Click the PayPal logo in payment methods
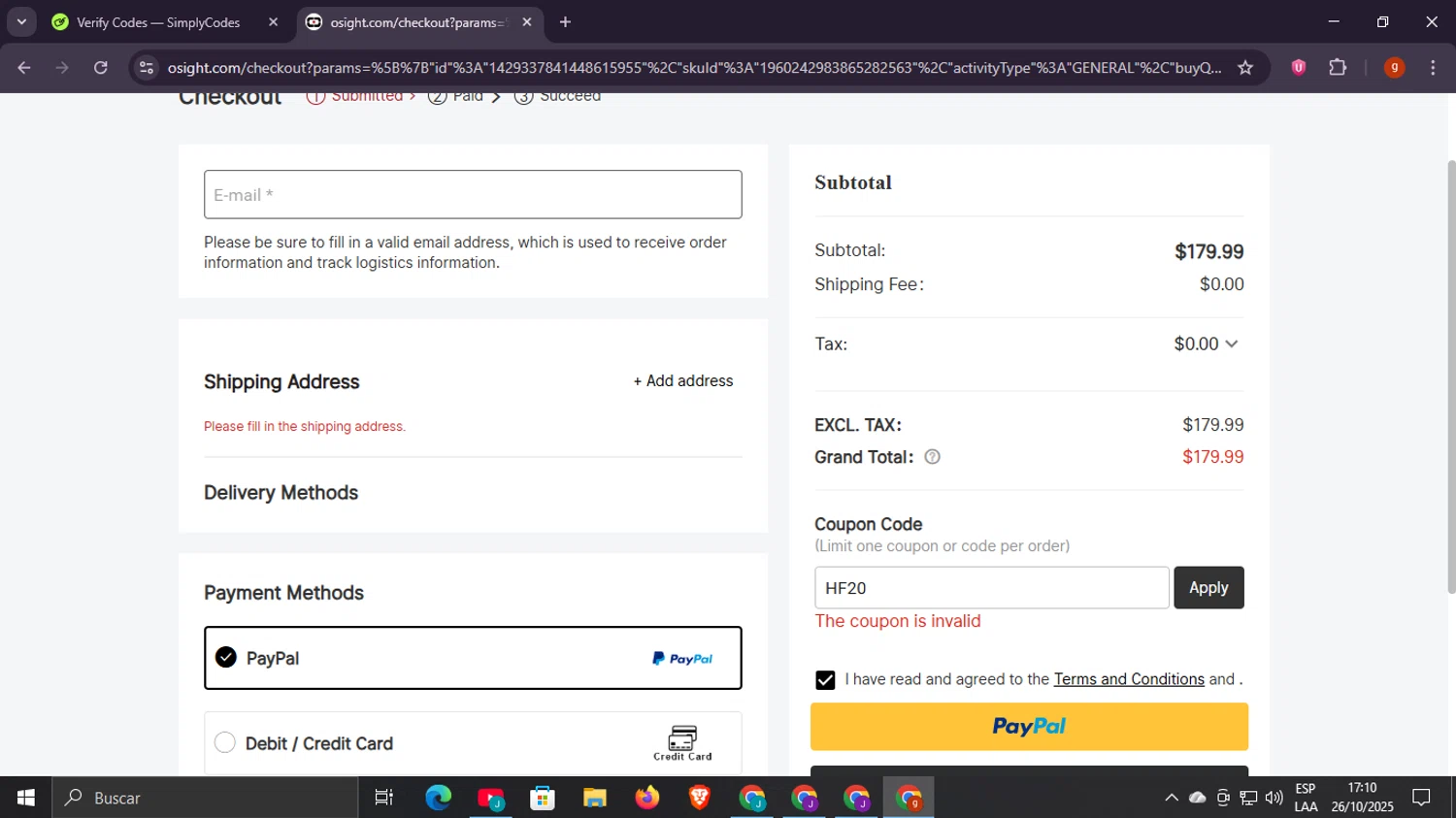1456x818 pixels. (x=682, y=659)
